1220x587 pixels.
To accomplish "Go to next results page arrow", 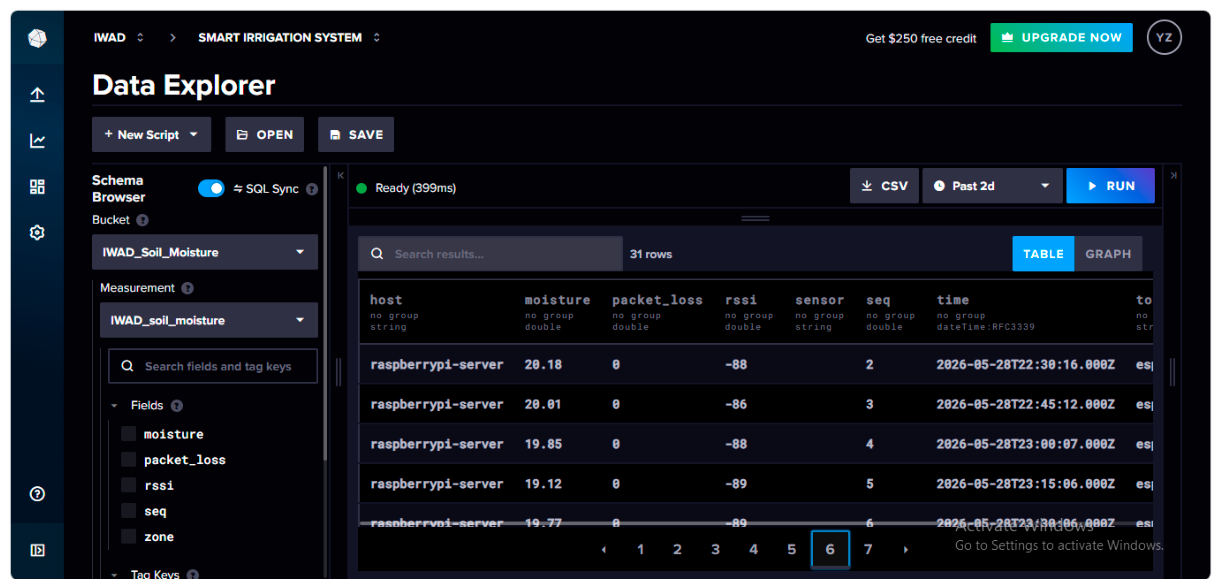I will click(905, 550).
